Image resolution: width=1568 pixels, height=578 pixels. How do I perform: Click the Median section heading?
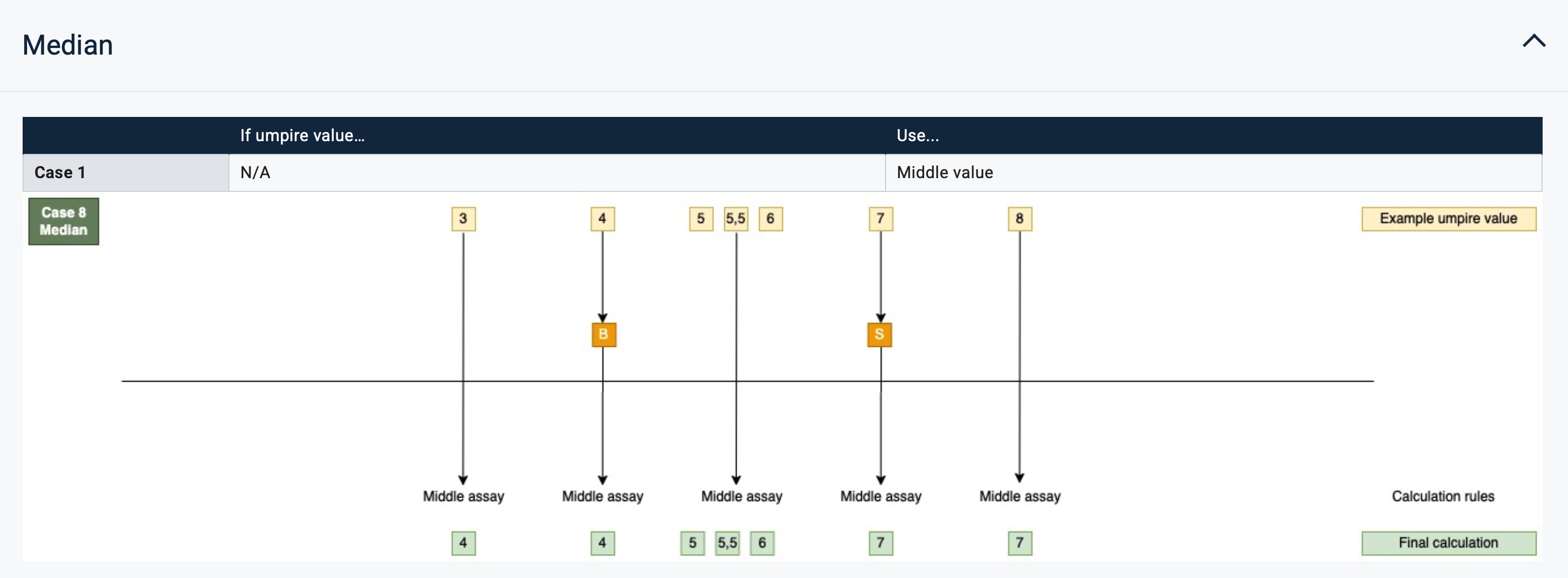pos(67,46)
